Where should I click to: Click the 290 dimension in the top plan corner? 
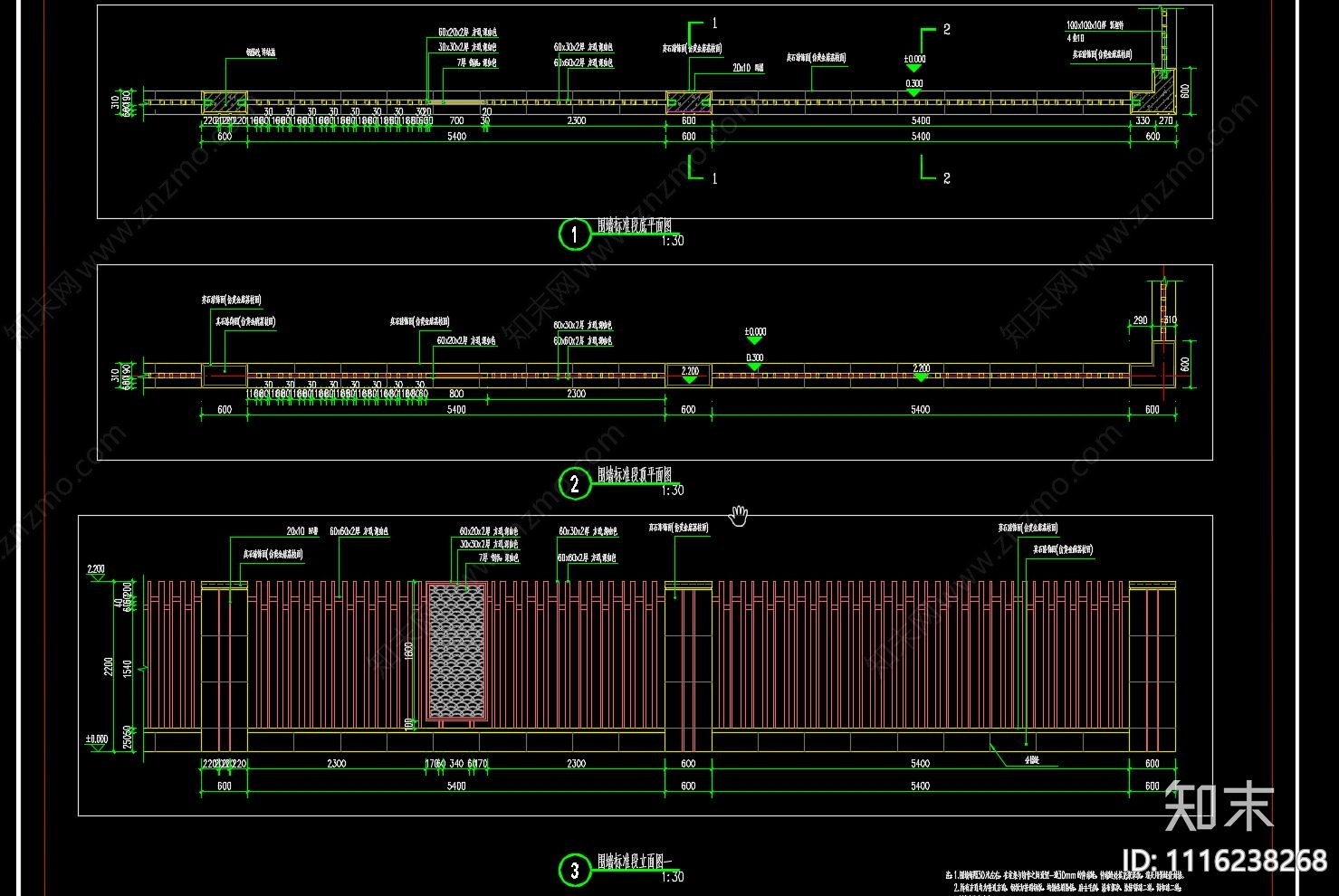click(1140, 320)
